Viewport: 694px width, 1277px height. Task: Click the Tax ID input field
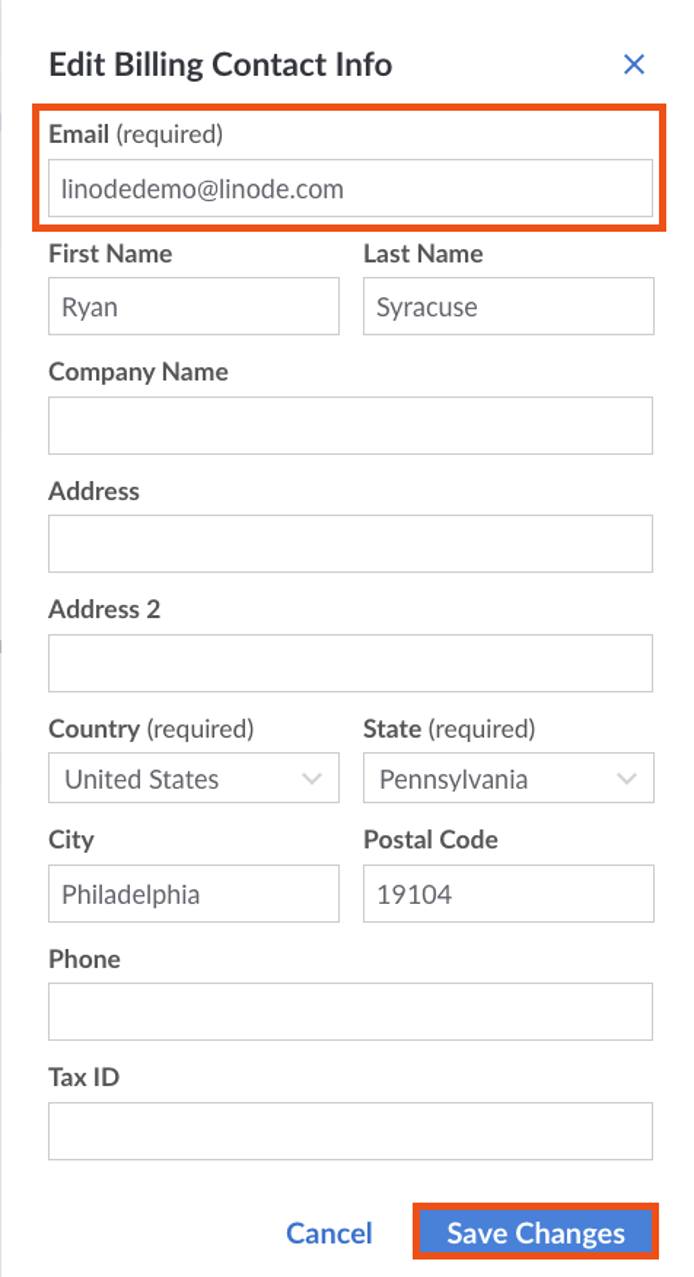pyautogui.click(x=350, y=1131)
